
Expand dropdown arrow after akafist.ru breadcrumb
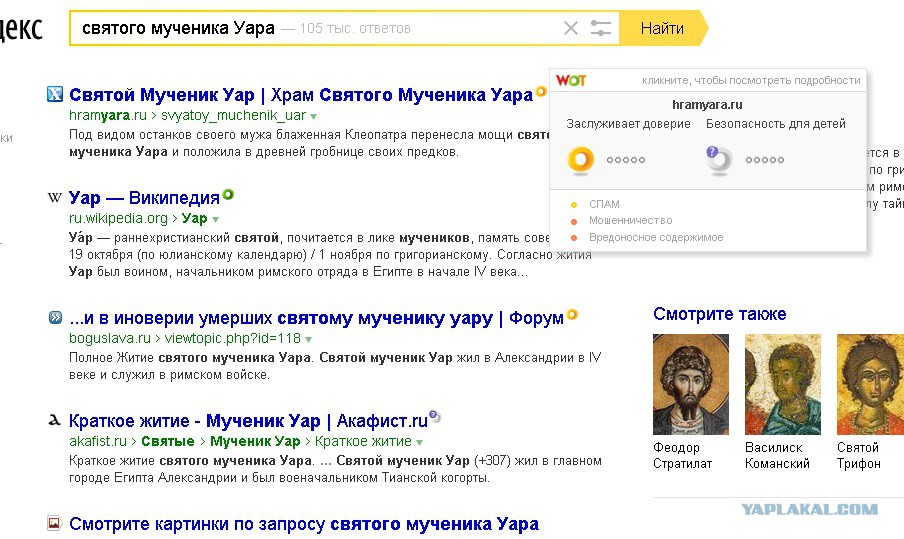pyautogui.click(x=419, y=443)
